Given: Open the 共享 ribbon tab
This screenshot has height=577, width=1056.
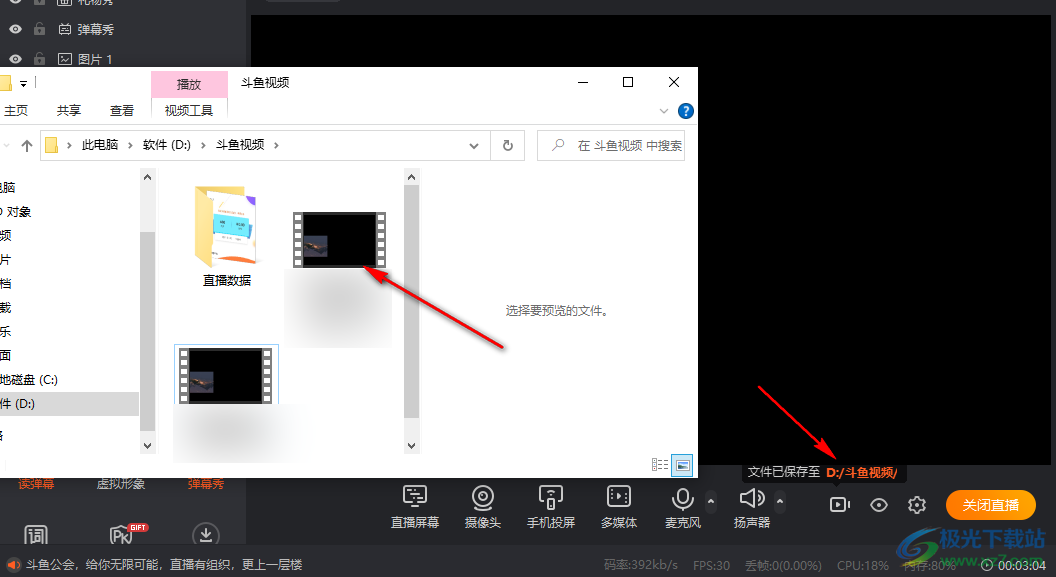Looking at the screenshot, I should point(69,110).
